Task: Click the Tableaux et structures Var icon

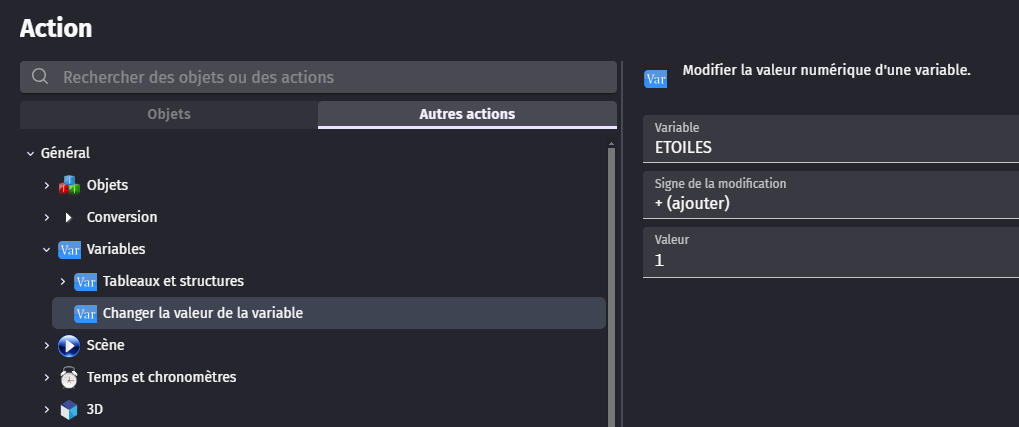Action: (x=85, y=281)
